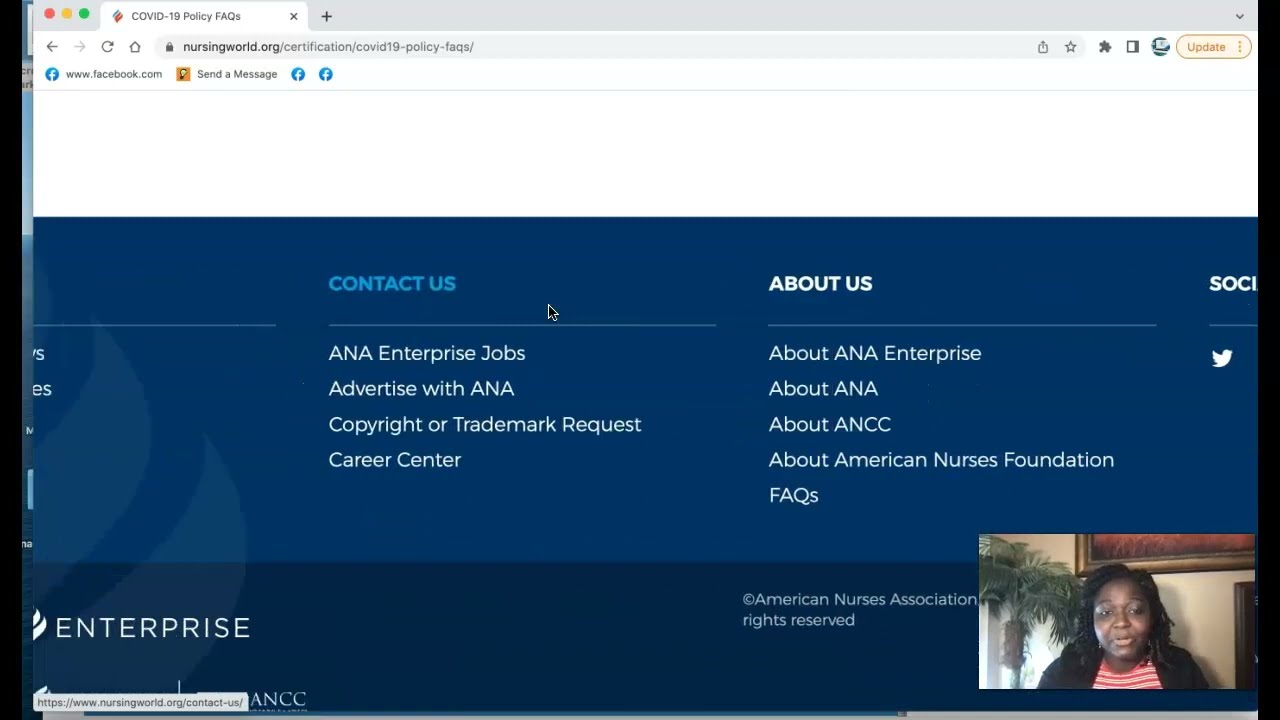Close the COVID-19 Policy FAQs tab

[294, 16]
